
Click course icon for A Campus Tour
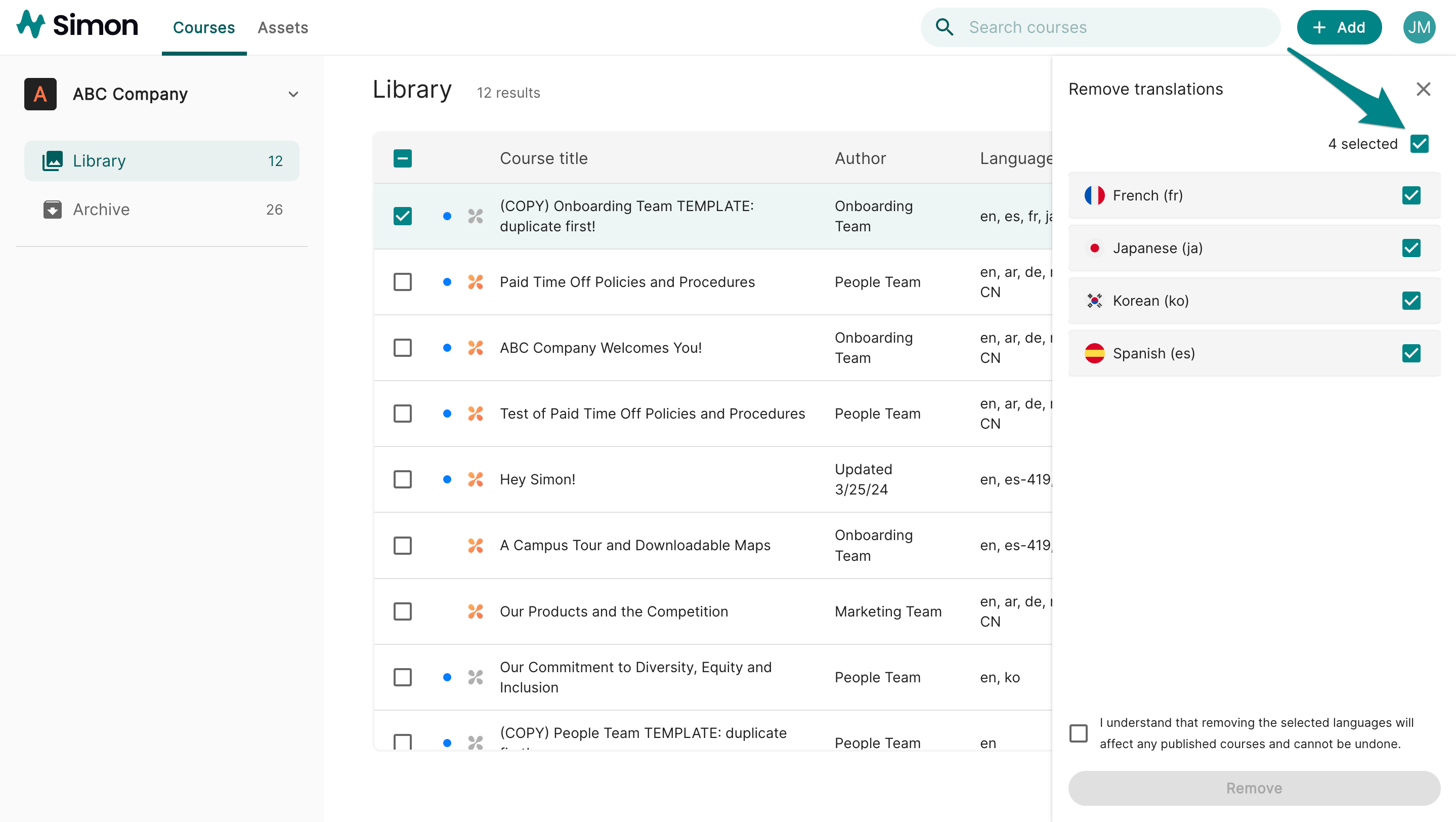476,545
